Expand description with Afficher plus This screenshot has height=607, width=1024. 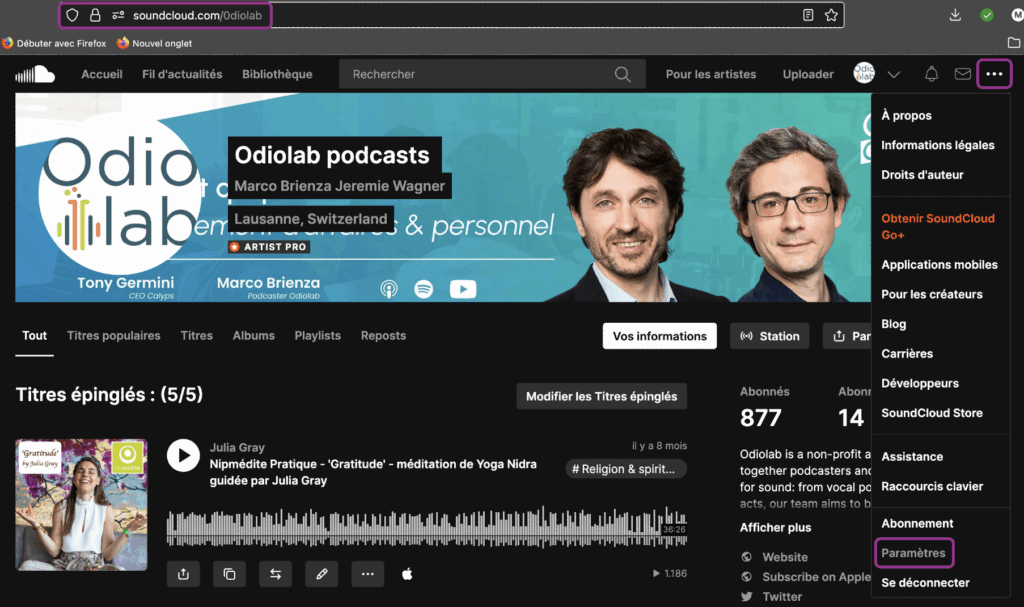click(775, 527)
